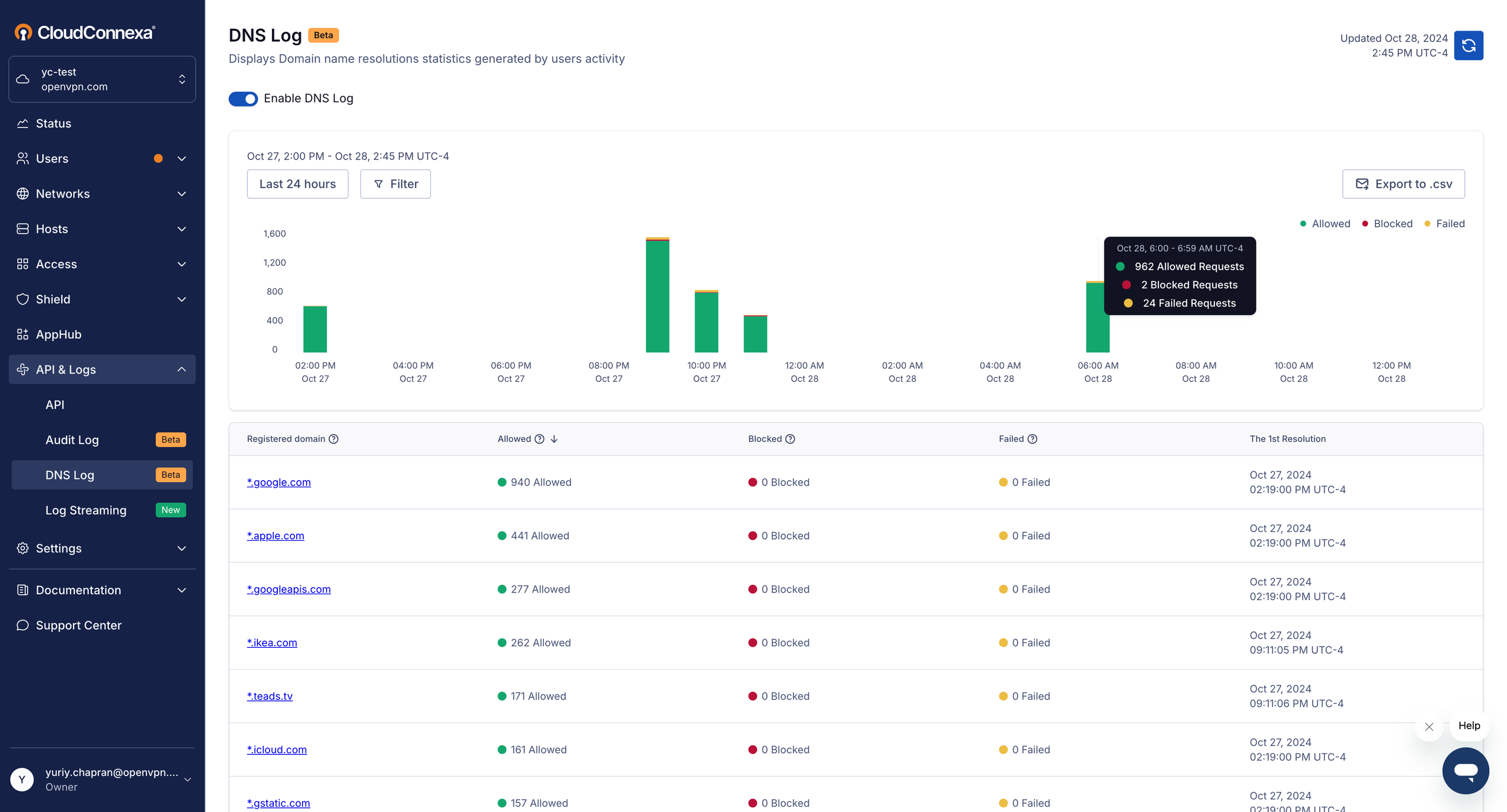Switch to the Audit Log page
This screenshot has height=812, width=1507.
(72, 440)
